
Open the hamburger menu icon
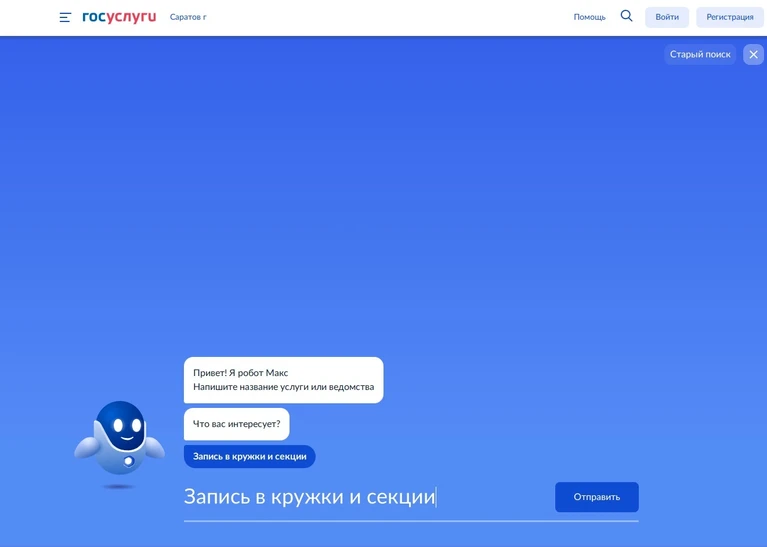pyautogui.click(x=65, y=17)
